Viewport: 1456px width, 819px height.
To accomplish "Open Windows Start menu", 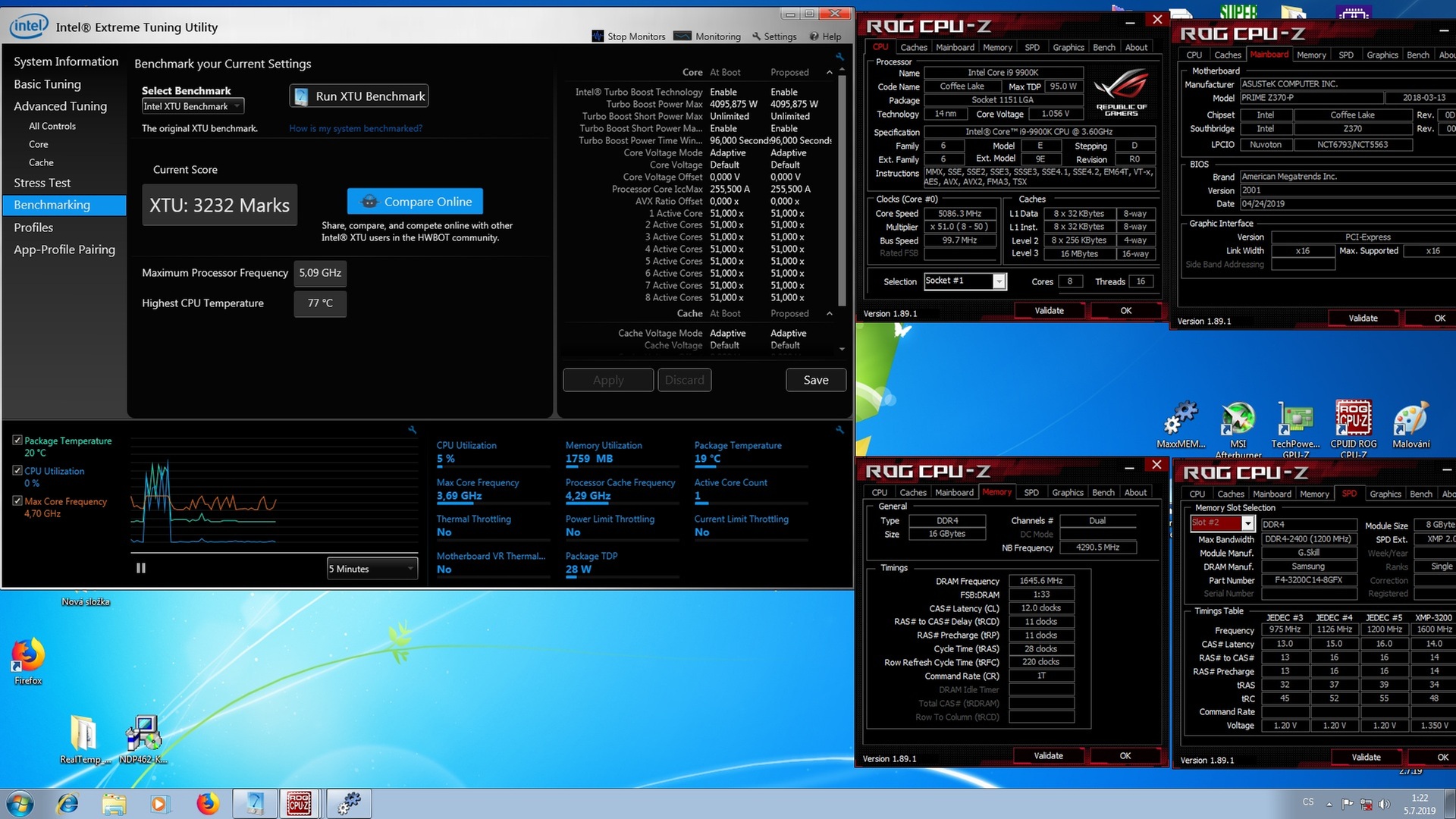I will (x=20, y=804).
